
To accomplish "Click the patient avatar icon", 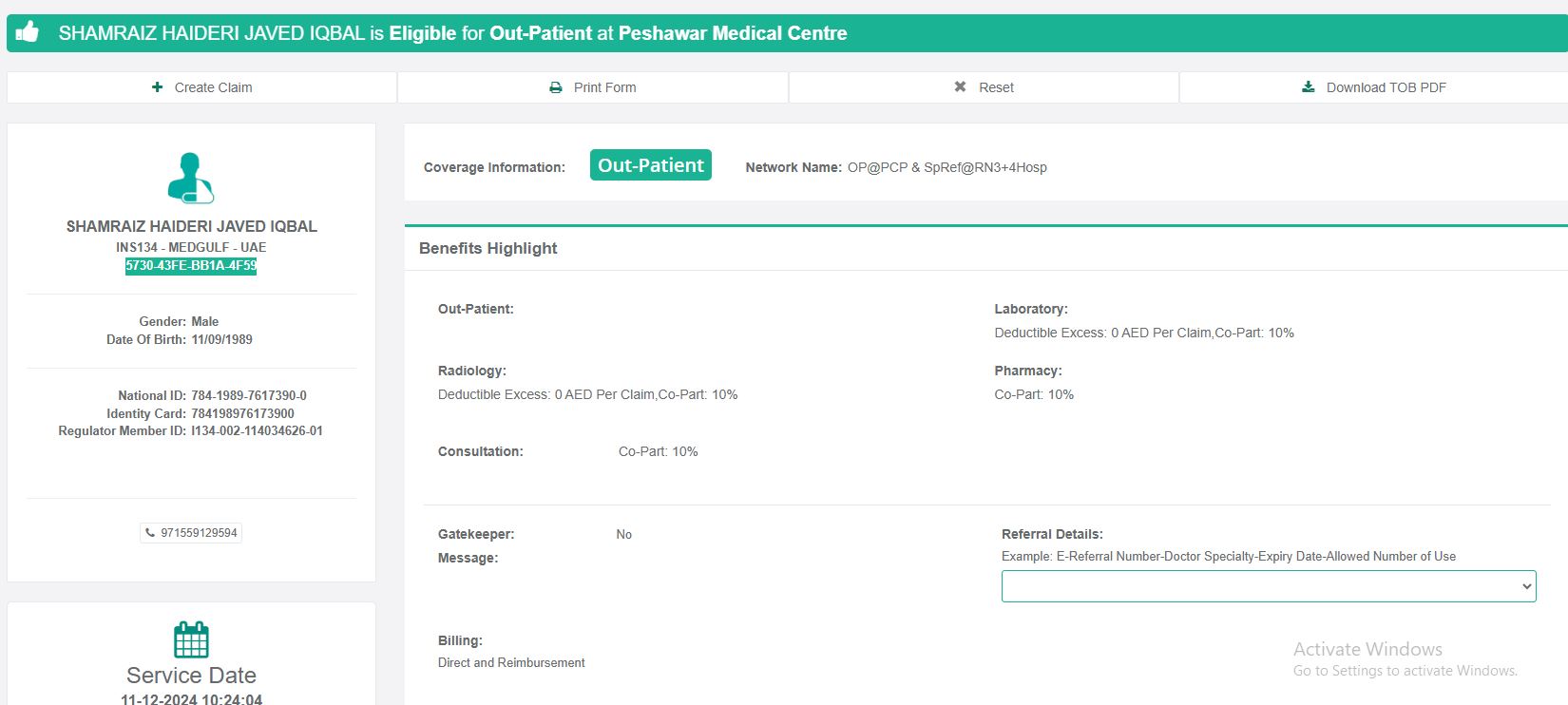I will pos(191,178).
